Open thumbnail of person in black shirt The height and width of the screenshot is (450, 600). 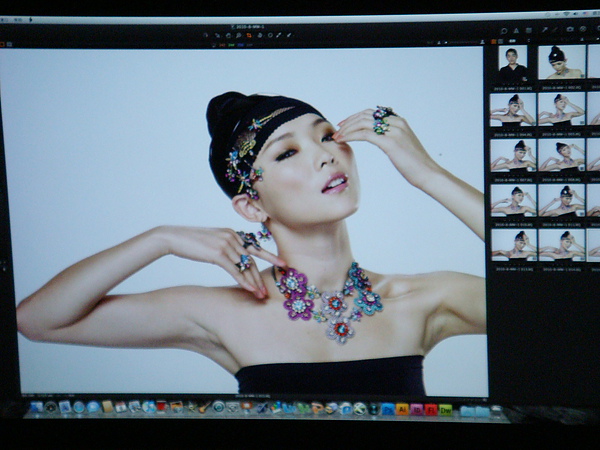[513, 64]
